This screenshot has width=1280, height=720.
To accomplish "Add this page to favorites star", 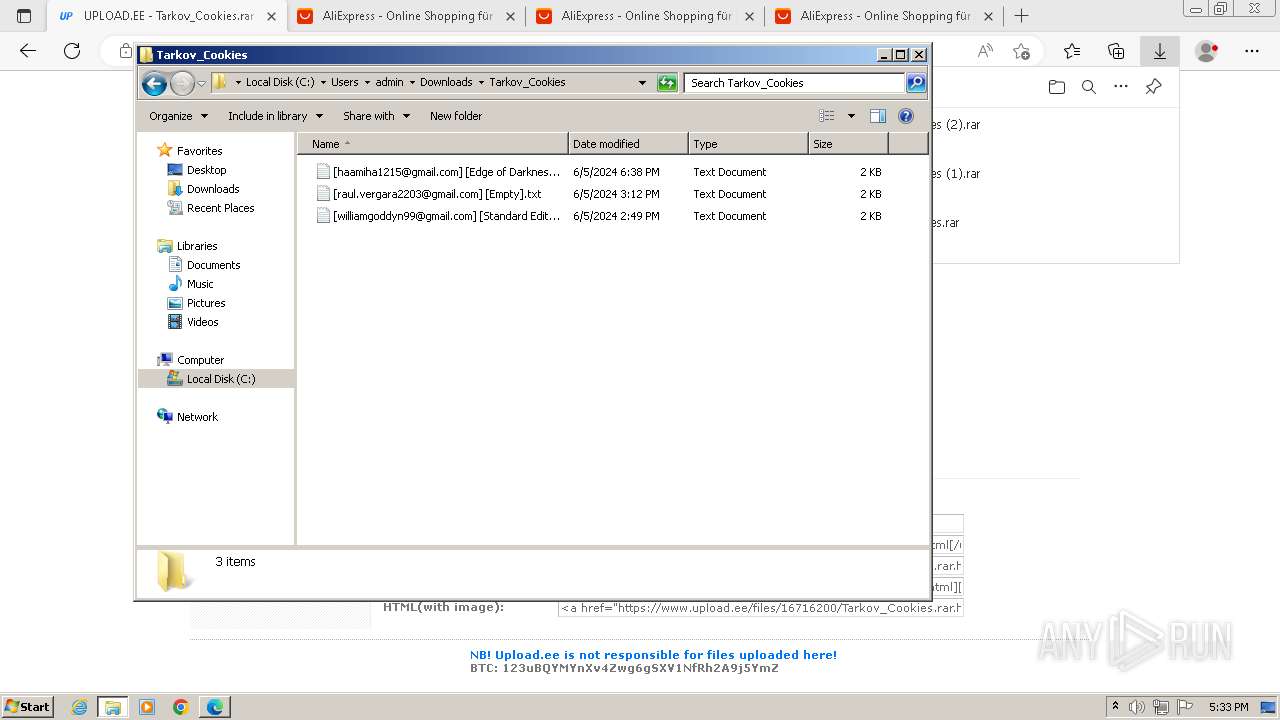I will pos(1021,51).
